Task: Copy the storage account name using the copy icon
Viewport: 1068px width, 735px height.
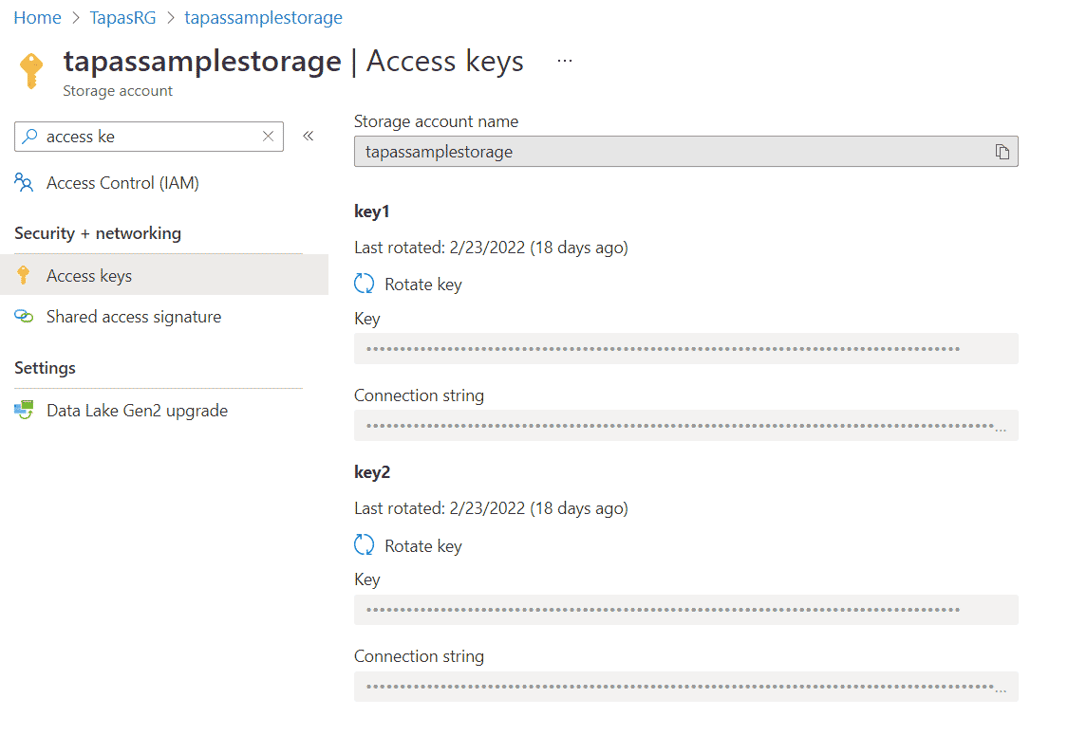Action: [1001, 151]
